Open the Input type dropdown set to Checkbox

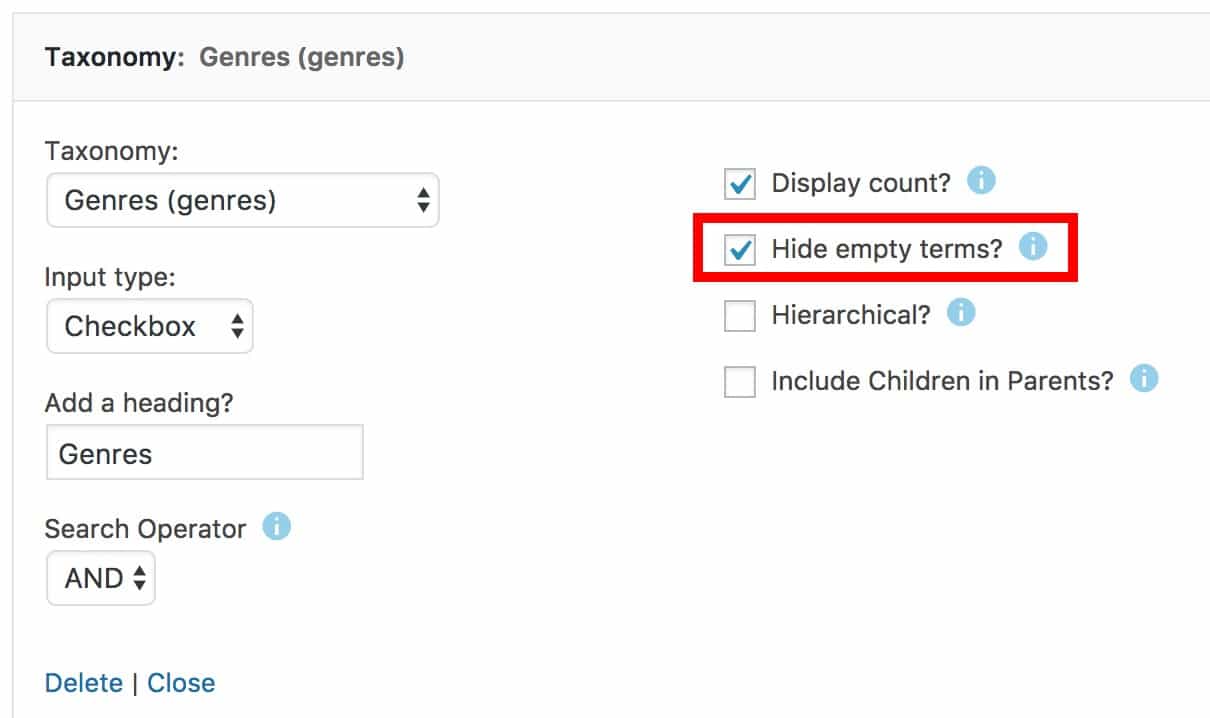click(x=150, y=326)
